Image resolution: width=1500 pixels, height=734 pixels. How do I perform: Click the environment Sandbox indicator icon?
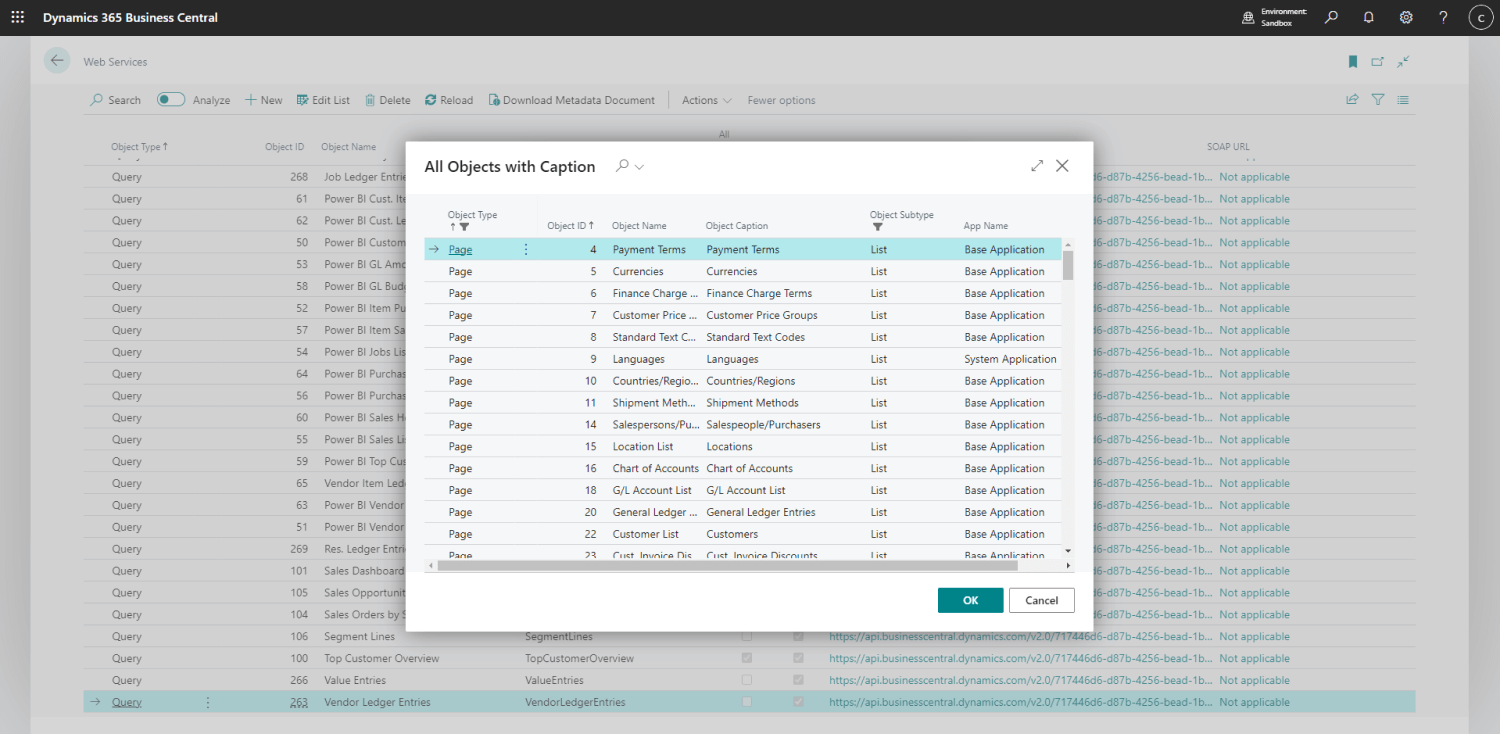[1247, 17]
